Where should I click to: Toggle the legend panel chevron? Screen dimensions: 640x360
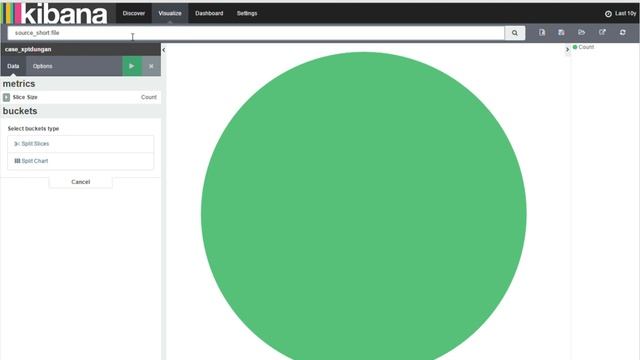pos(567,49)
